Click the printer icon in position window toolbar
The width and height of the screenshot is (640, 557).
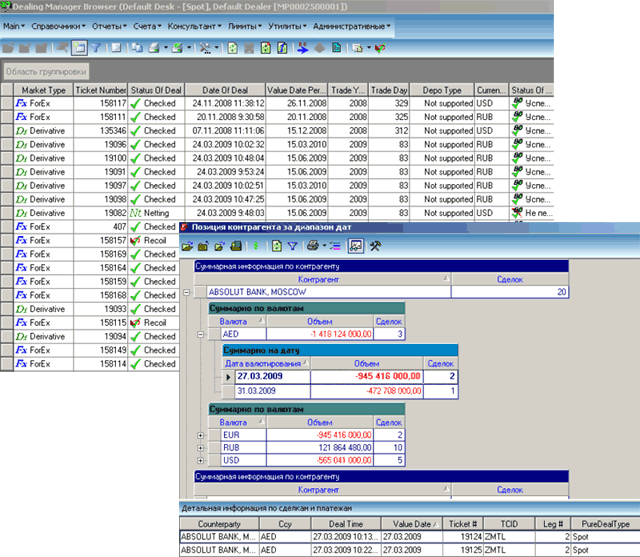pyautogui.click(x=313, y=246)
